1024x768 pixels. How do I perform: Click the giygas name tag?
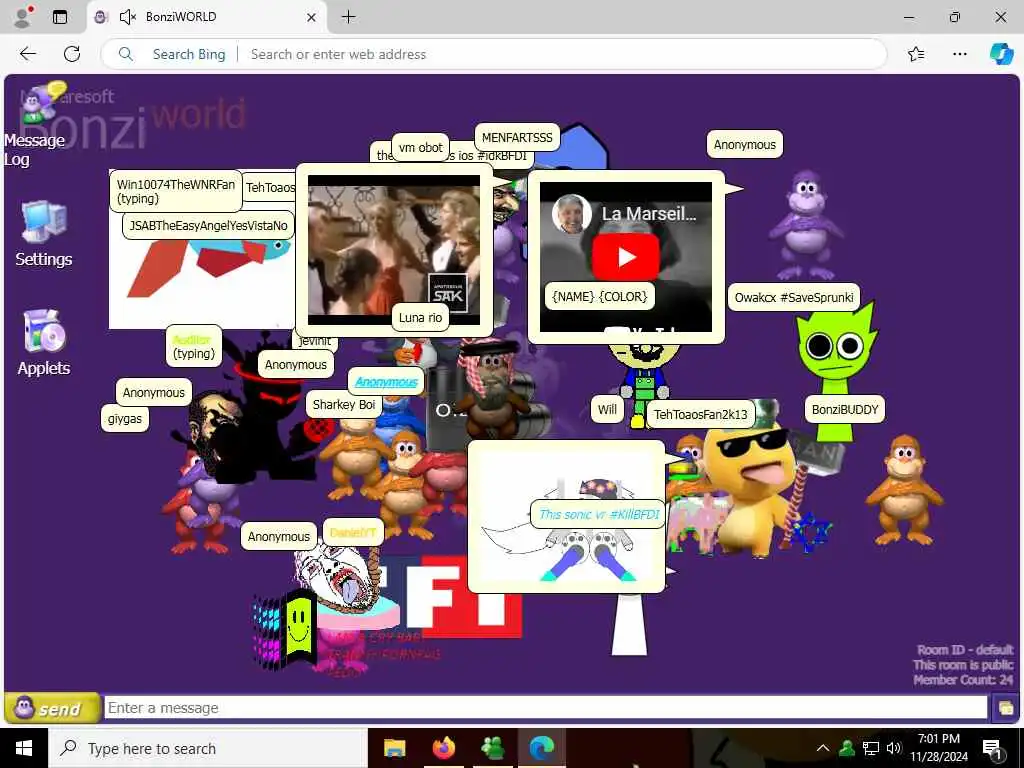click(x=124, y=419)
